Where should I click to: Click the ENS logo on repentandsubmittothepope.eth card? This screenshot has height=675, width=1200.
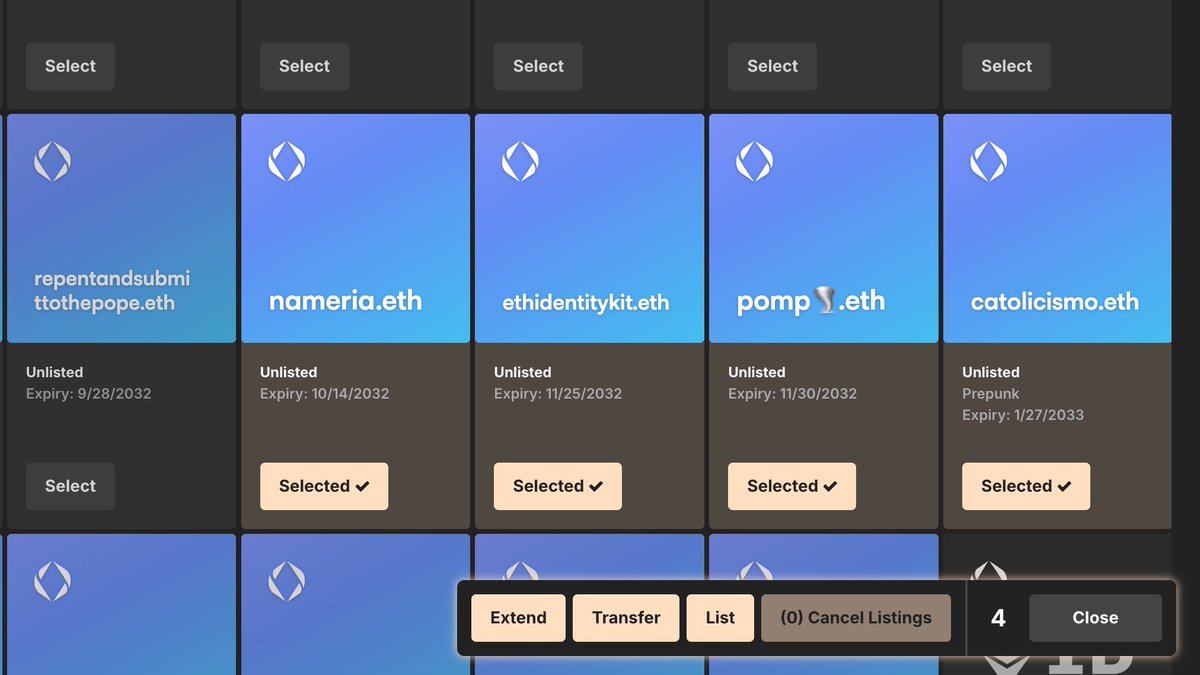click(x=52, y=161)
